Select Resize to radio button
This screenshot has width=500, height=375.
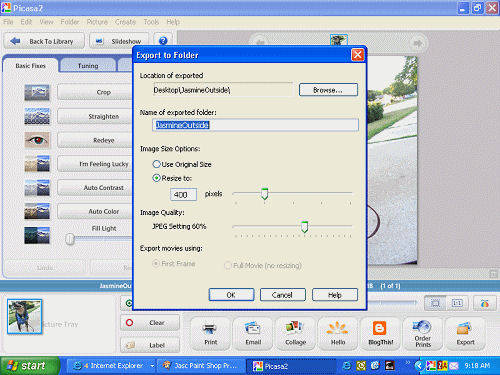156,178
